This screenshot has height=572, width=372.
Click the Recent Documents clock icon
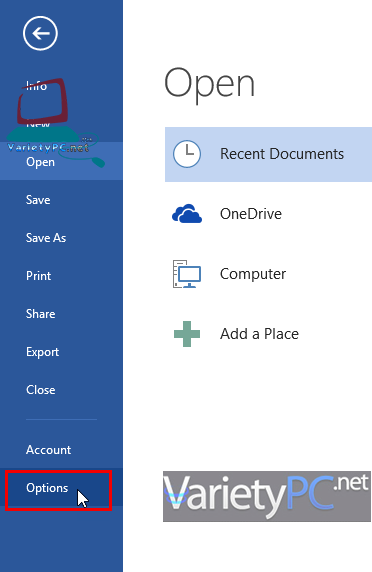point(187,154)
